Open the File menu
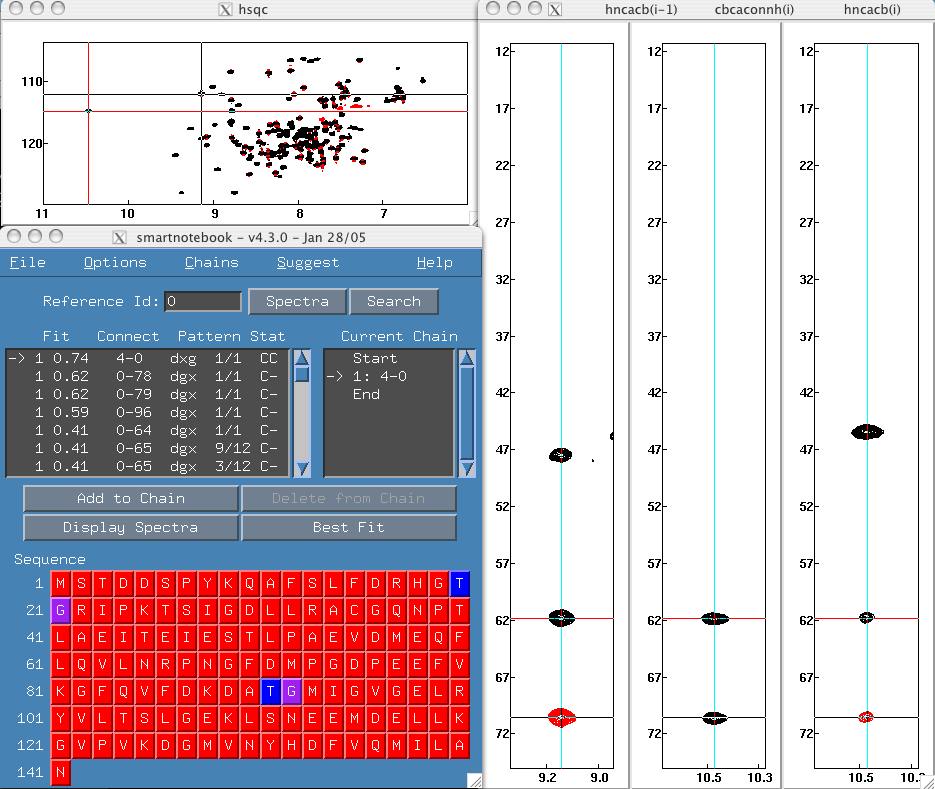This screenshot has height=789, width=935. (x=27, y=262)
